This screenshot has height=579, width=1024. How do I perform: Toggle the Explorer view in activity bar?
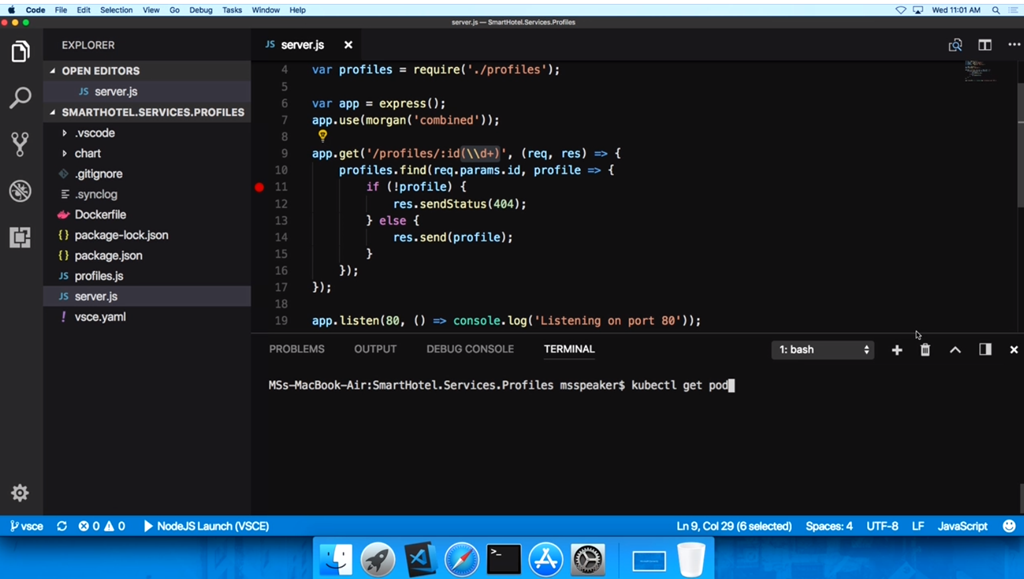pyautogui.click(x=20, y=52)
